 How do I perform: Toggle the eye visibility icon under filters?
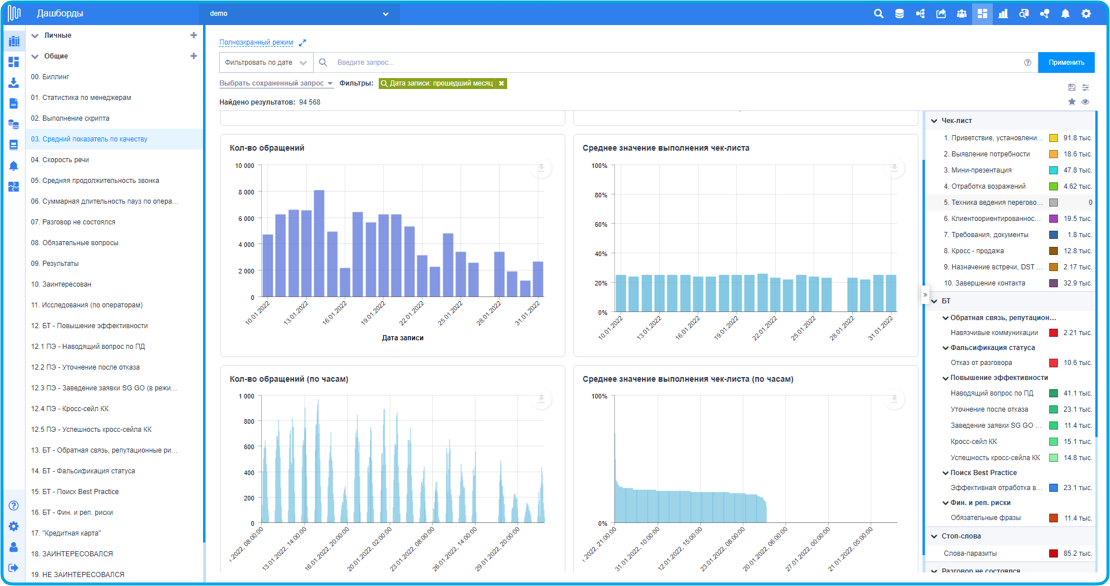pos(1085,102)
